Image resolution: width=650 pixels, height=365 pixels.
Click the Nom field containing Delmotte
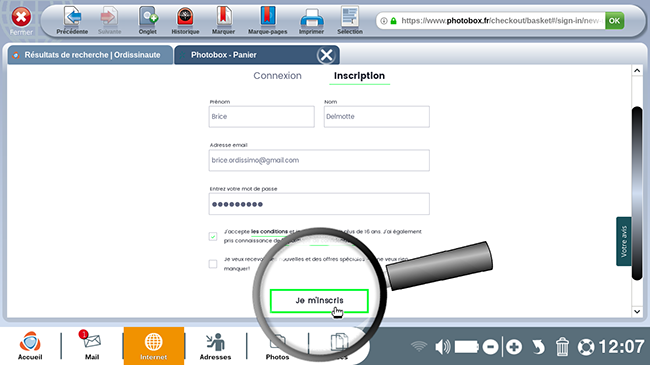[376, 117]
